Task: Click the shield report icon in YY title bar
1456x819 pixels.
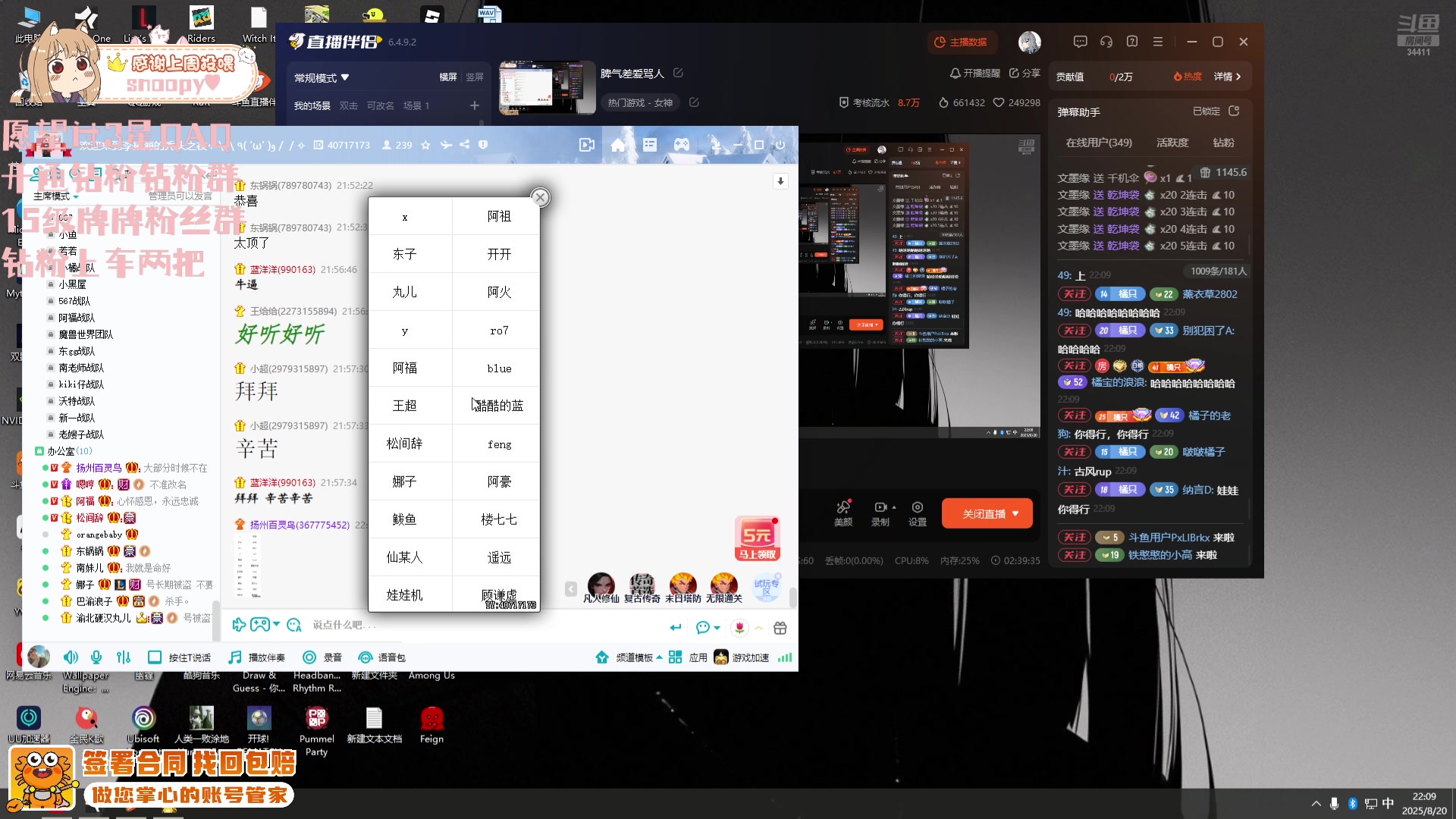Action: point(483,145)
